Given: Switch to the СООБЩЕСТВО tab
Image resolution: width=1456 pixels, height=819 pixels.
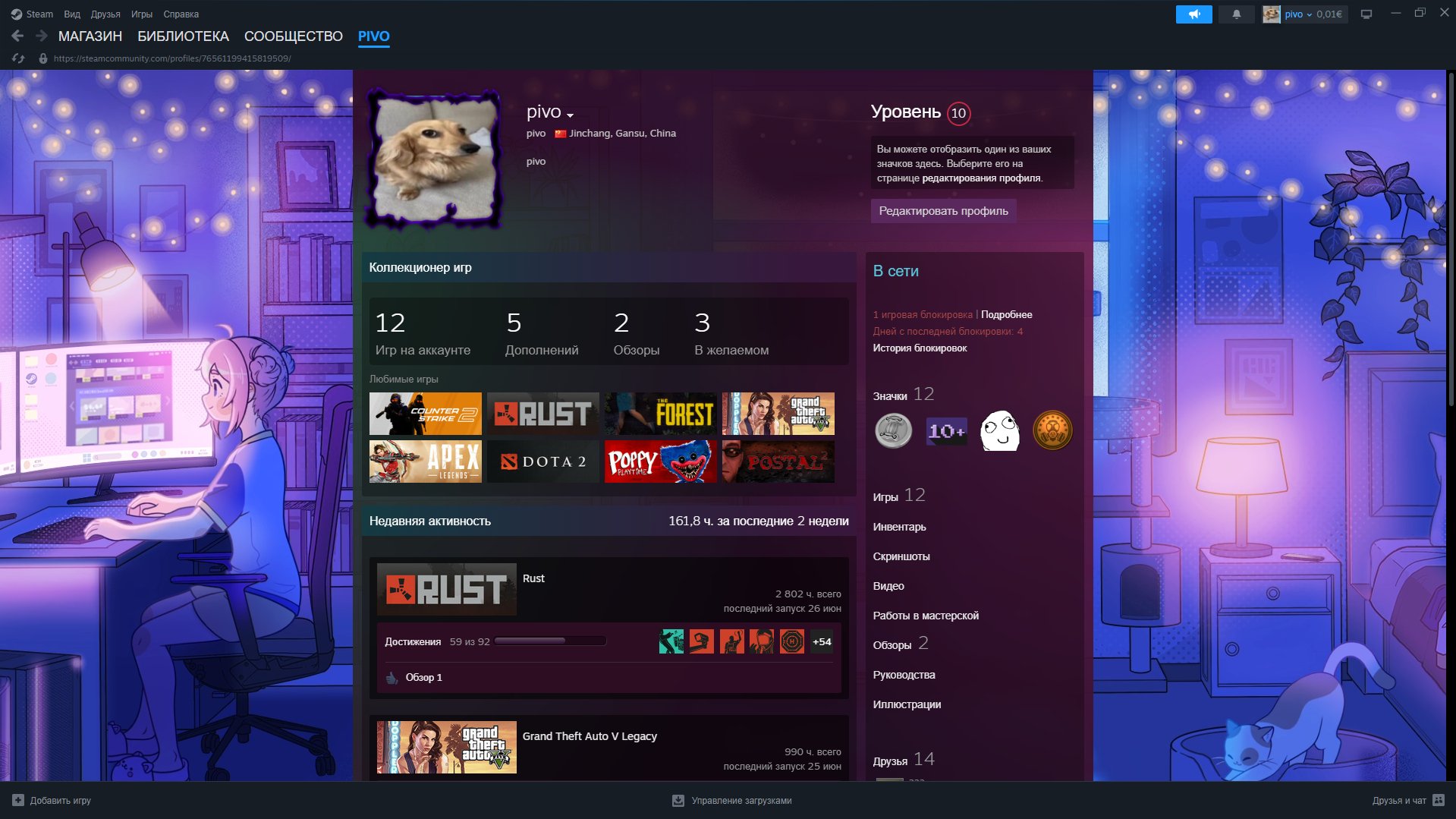Looking at the screenshot, I should (x=294, y=36).
